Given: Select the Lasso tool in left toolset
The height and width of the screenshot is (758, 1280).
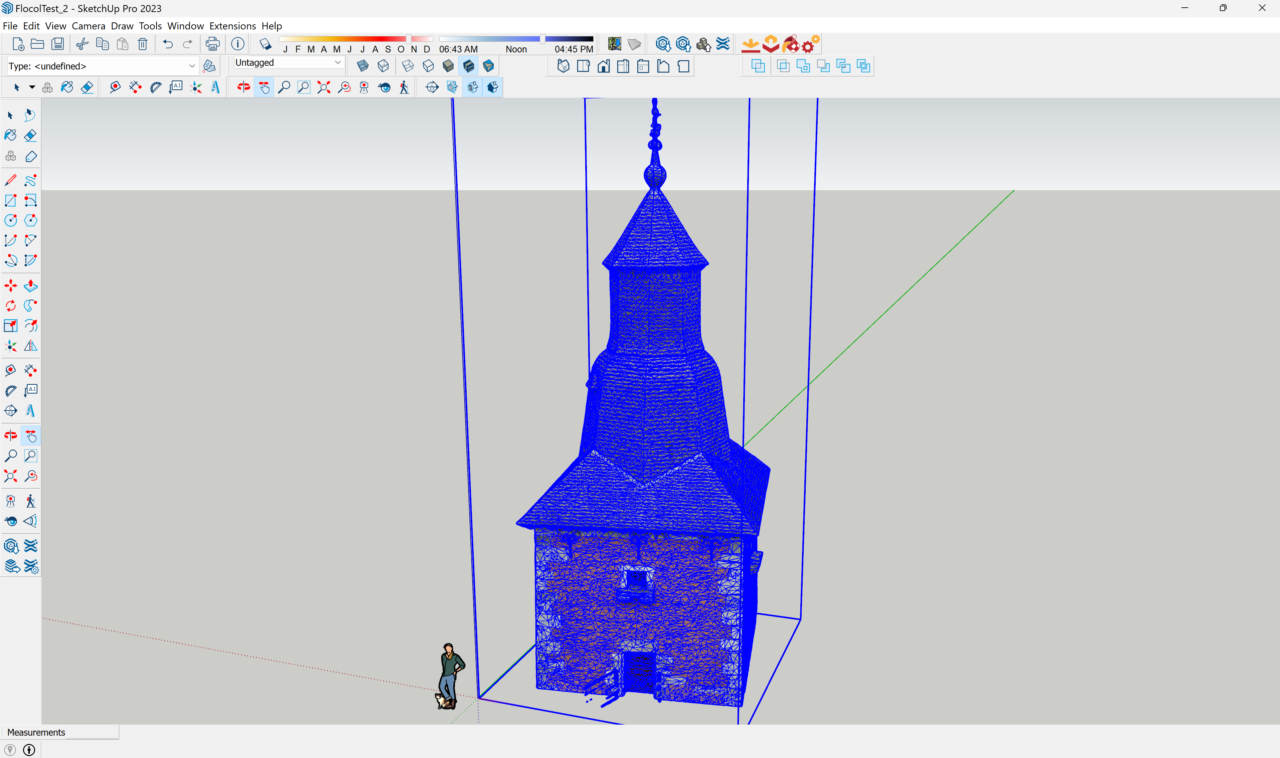Looking at the screenshot, I should (x=30, y=116).
